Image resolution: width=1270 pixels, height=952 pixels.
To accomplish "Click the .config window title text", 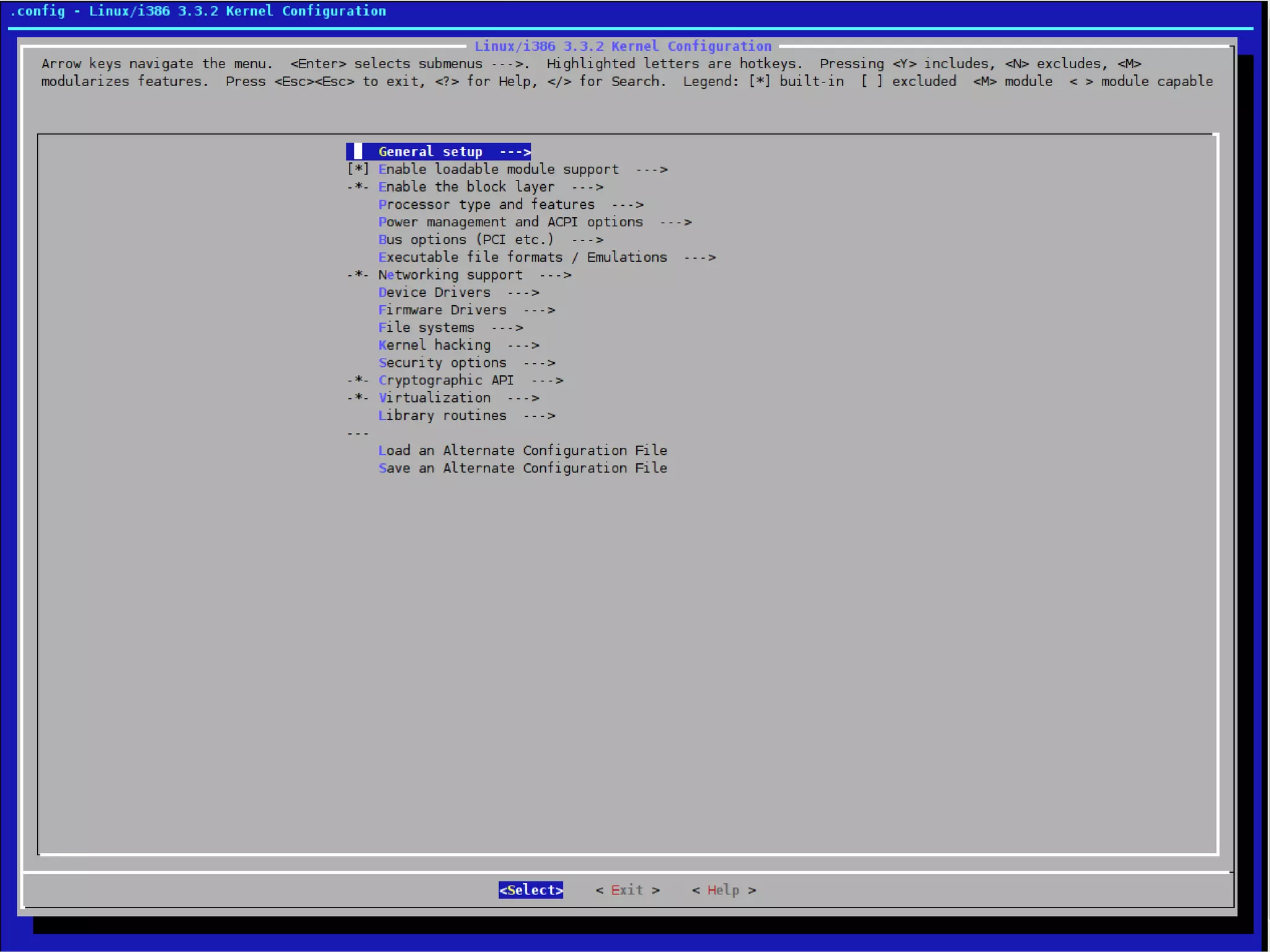I will tap(198, 11).
